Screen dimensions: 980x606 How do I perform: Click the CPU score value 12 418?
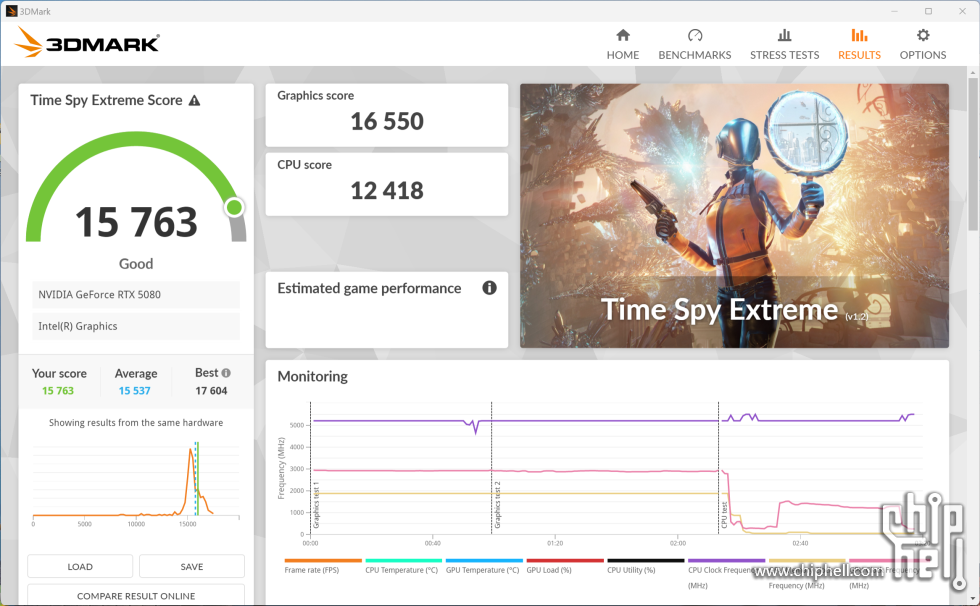point(387,191)
